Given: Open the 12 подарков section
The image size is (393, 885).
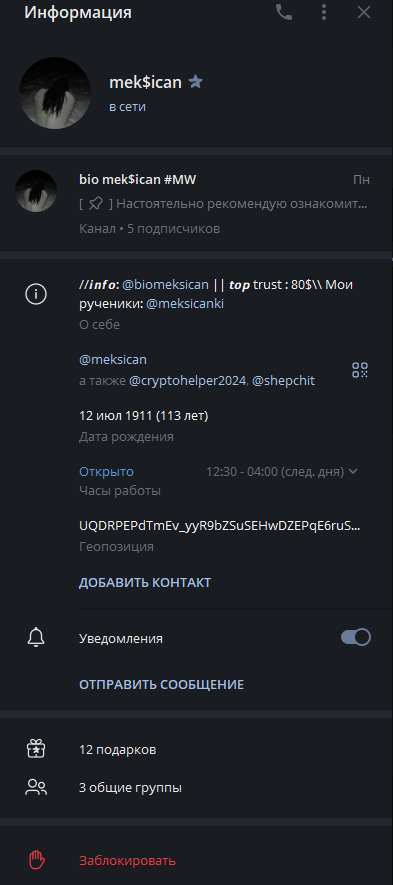Looking at the screenshot, I should coord(196,750).
